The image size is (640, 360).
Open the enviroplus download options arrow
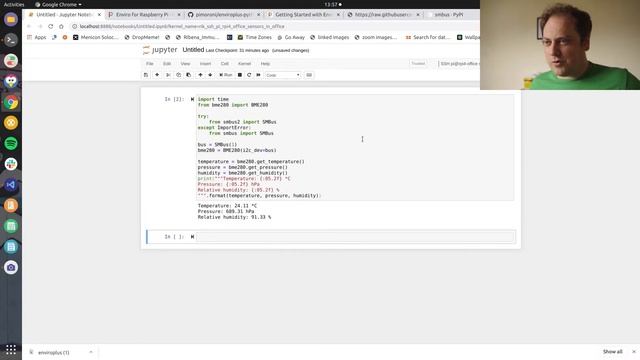click(91, 352)
